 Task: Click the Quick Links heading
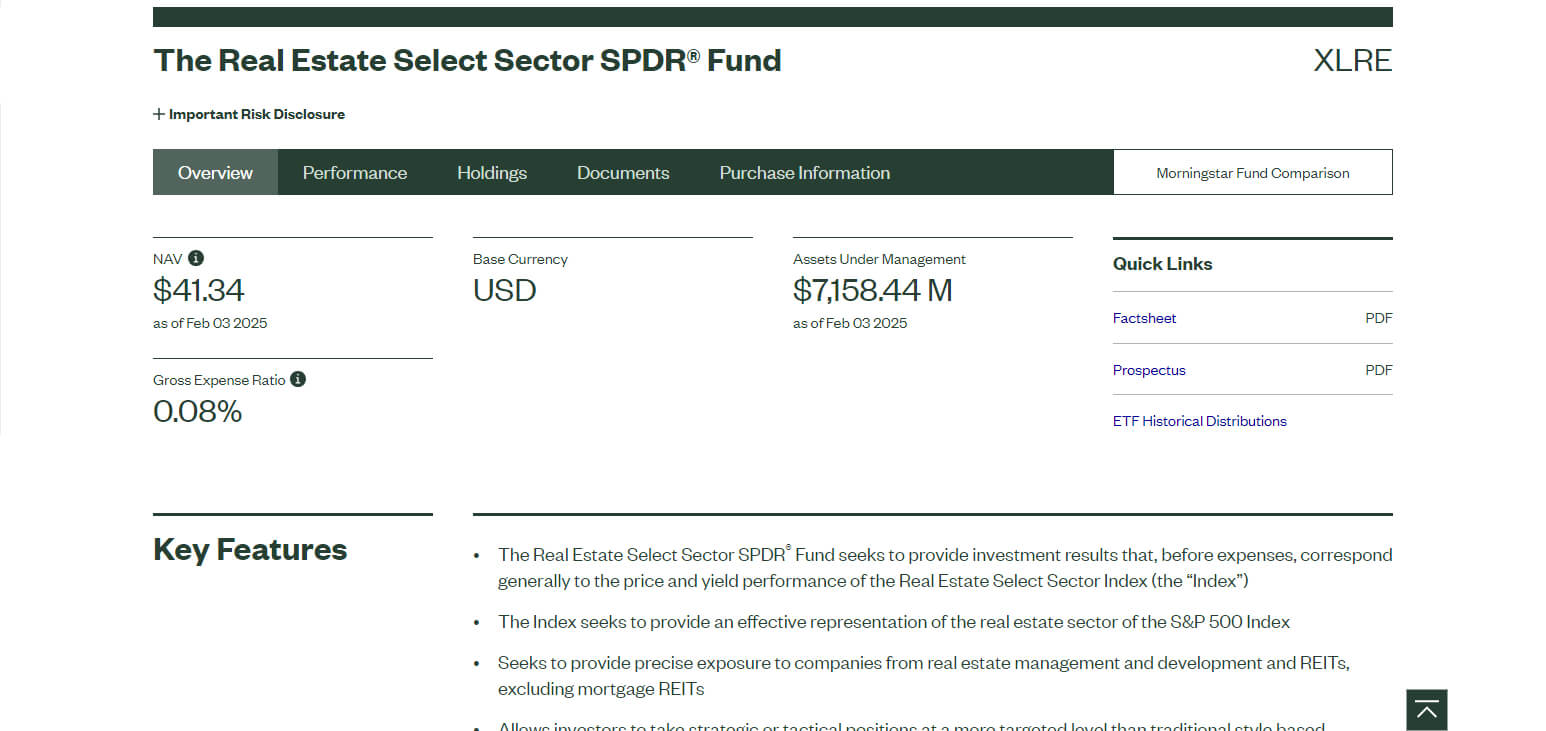coord(1163,264)
